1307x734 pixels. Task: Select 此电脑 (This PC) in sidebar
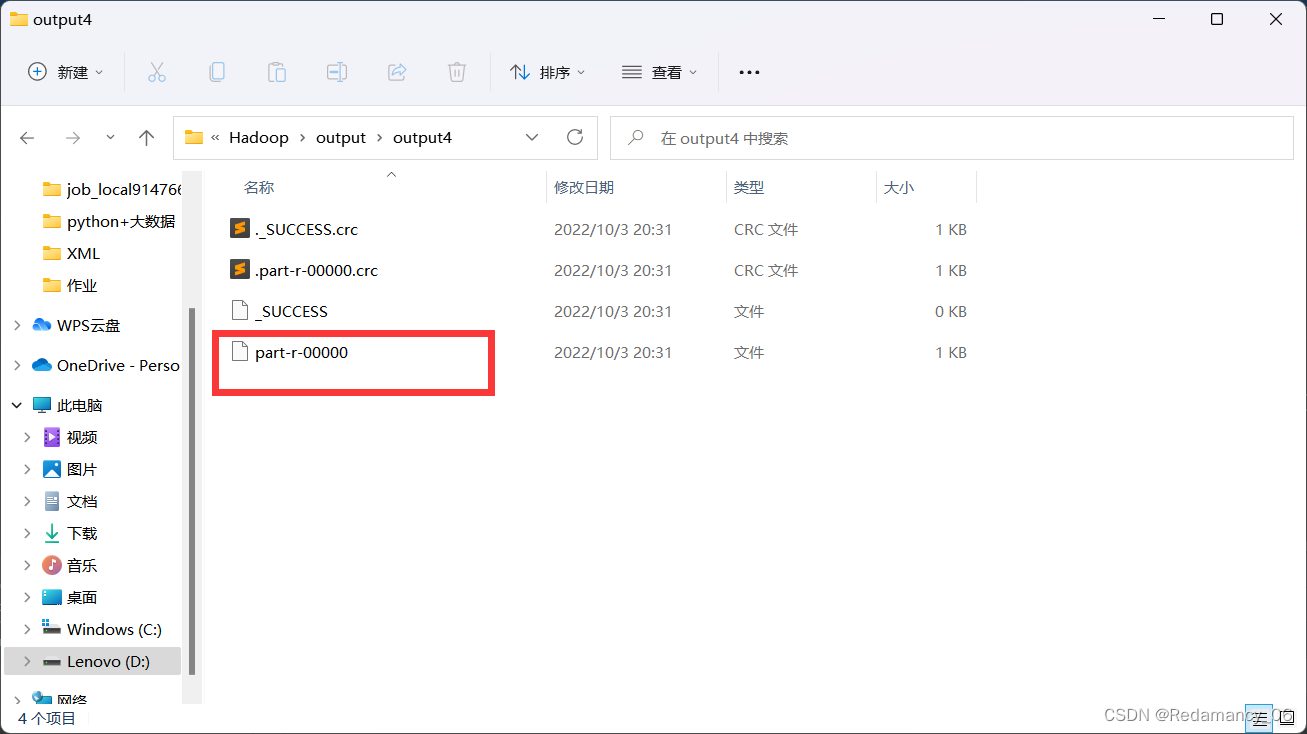pos(68,405)
